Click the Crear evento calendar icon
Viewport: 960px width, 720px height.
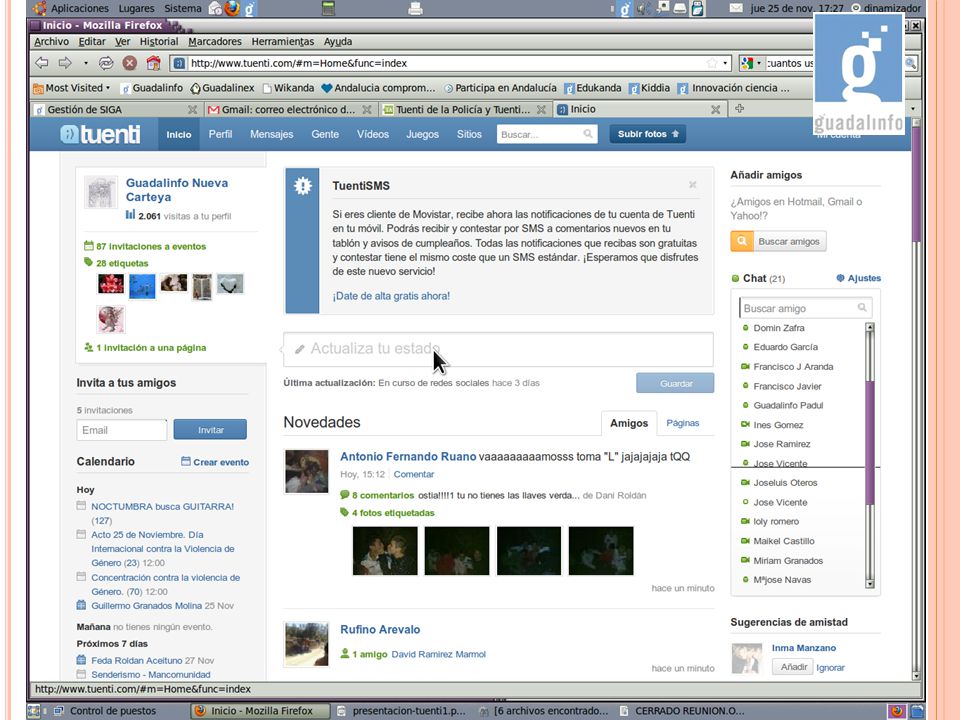[186, 461]
